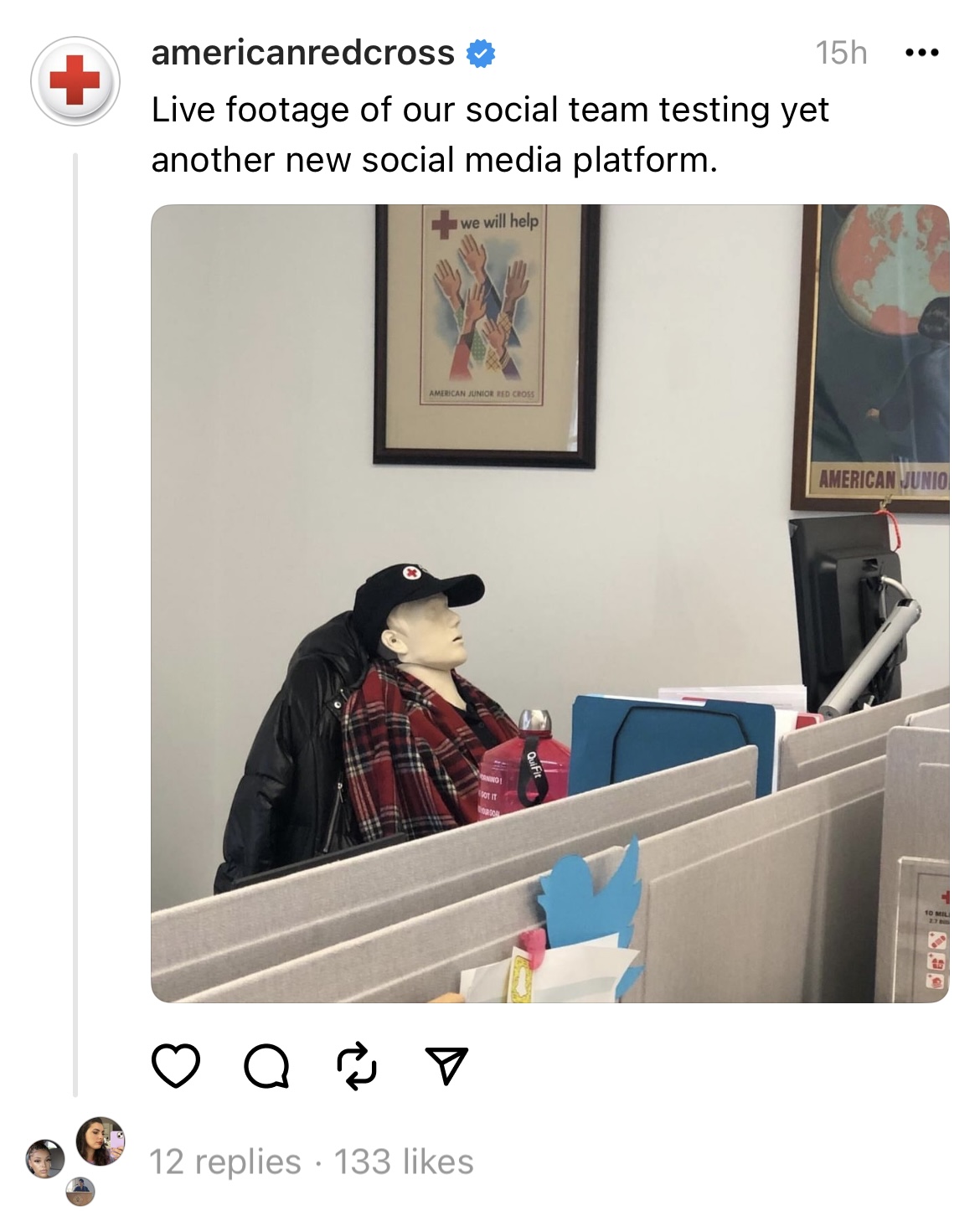This screenshot has width=980, height=1226.
Task: Open the three-dot more options menu
Action: [x=922, y=53]
